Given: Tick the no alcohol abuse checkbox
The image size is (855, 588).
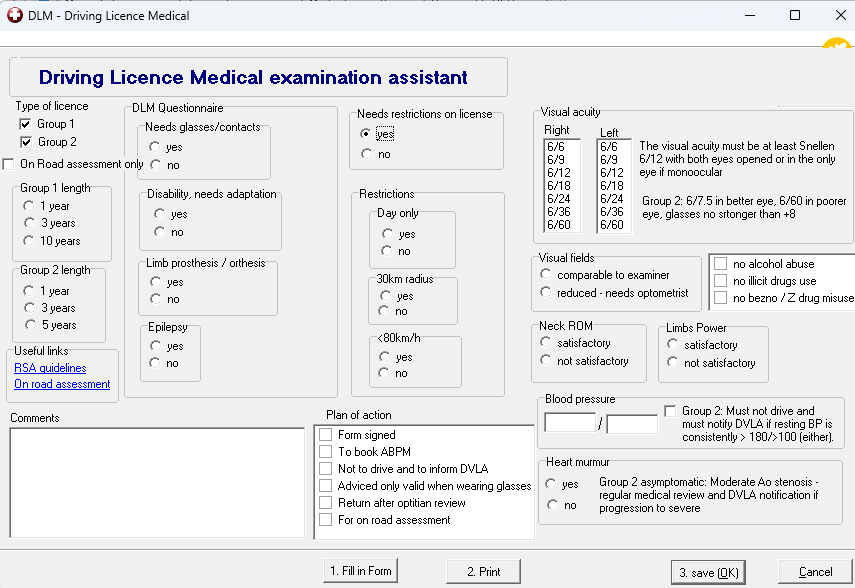Looking at the screenshot, I should coord(720,264).
